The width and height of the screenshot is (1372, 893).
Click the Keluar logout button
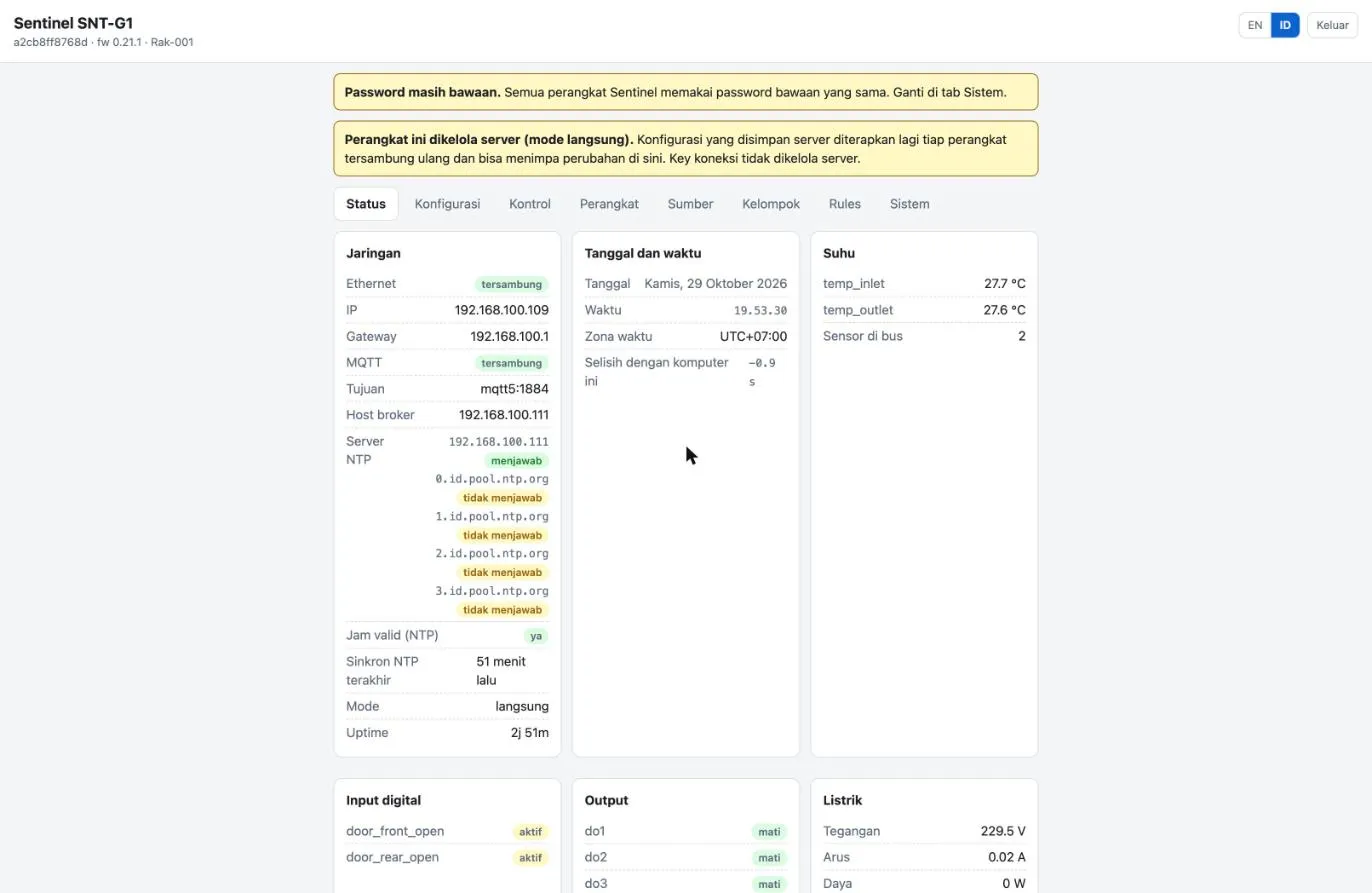(1332, 25)
